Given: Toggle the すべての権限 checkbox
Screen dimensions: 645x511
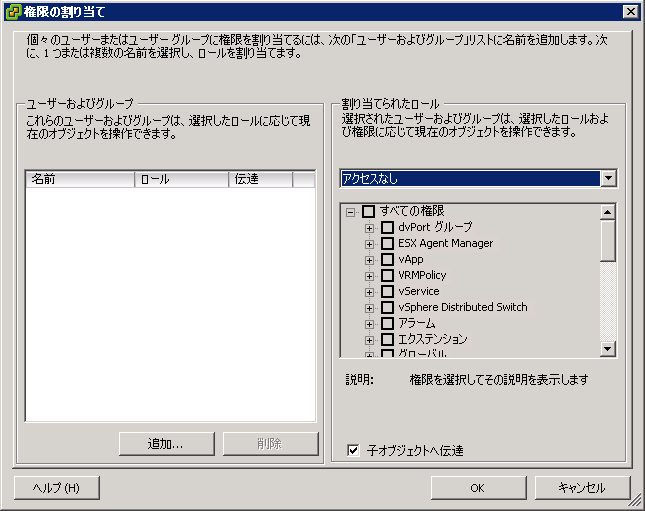Looking at the screenshot, I should [x=368, y=211].
